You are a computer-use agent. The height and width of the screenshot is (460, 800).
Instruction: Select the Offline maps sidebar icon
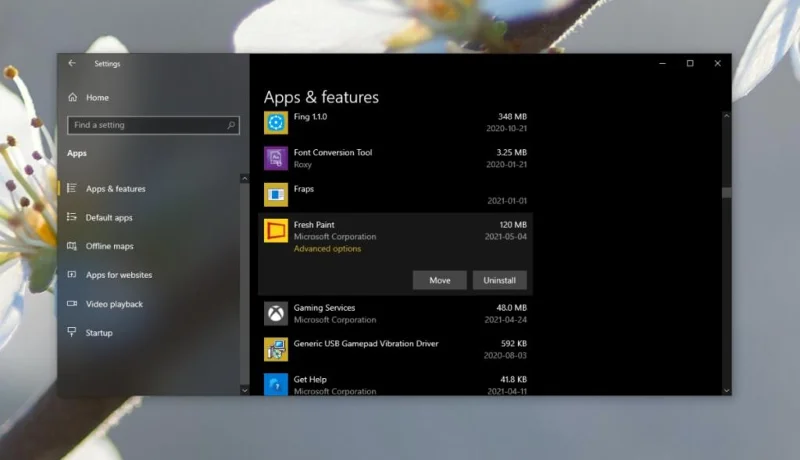tap(72, 246)
